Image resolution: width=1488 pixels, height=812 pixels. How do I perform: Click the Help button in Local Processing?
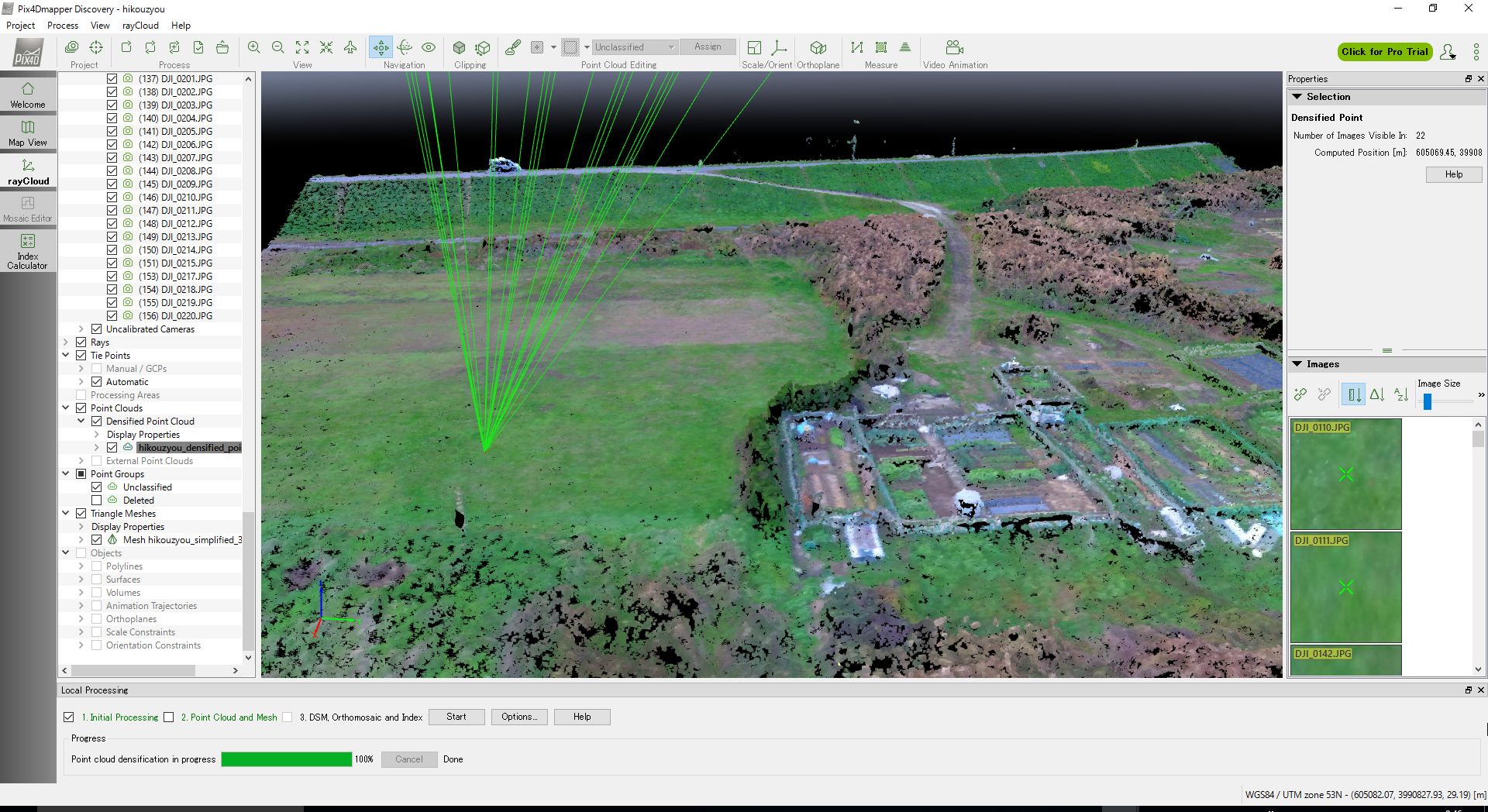pyautogui.click(x=582, y=717)
